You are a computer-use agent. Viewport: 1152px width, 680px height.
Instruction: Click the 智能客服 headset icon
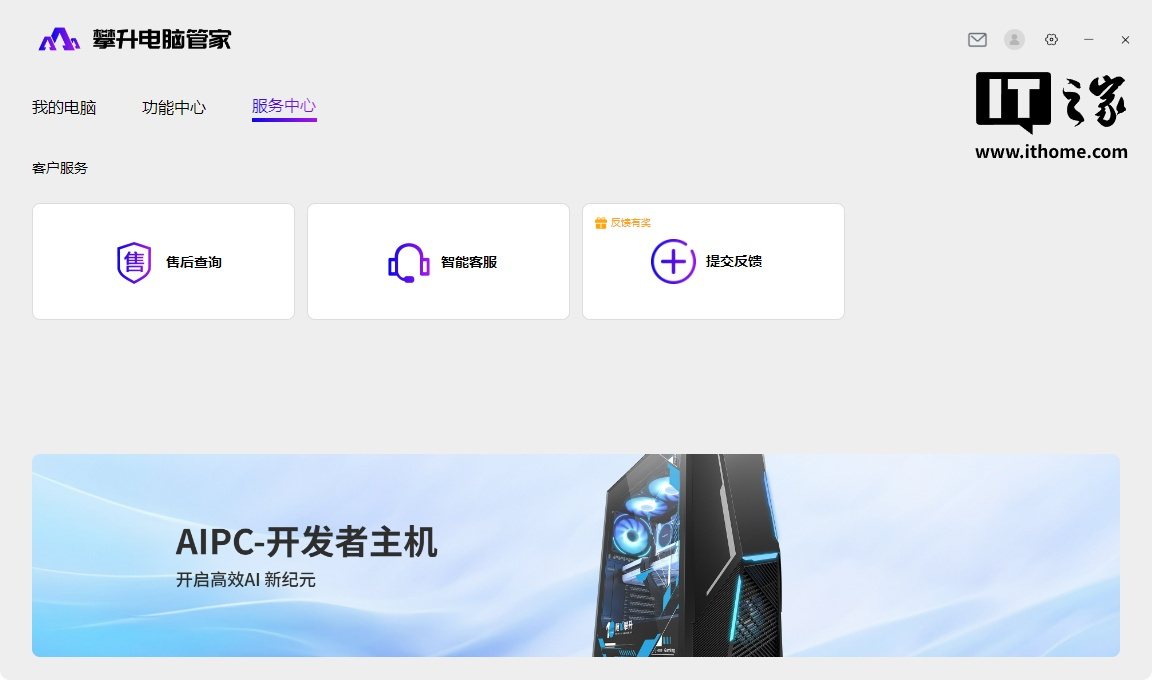click(408, 262)
